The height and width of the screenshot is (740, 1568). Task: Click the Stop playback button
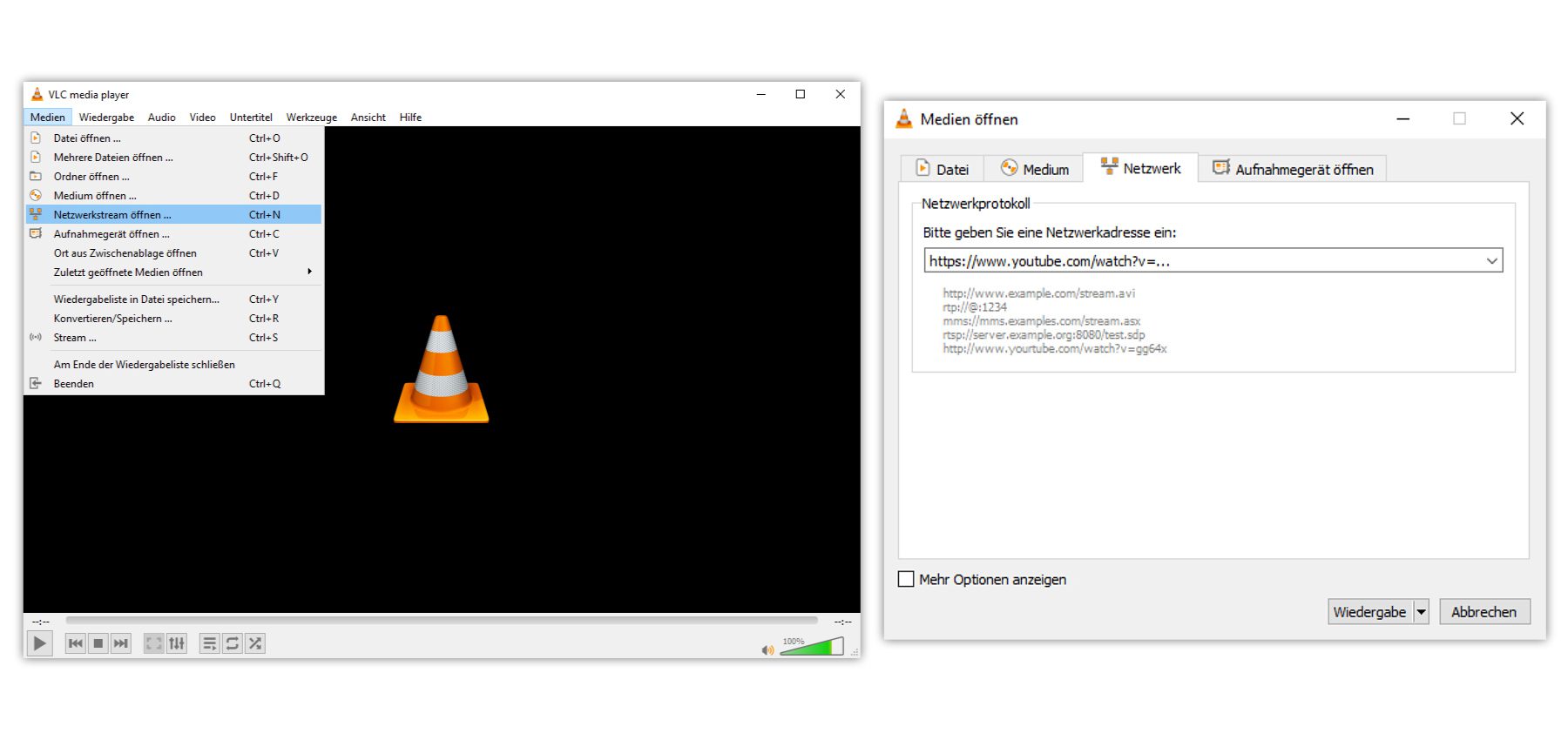click(98, 643)
